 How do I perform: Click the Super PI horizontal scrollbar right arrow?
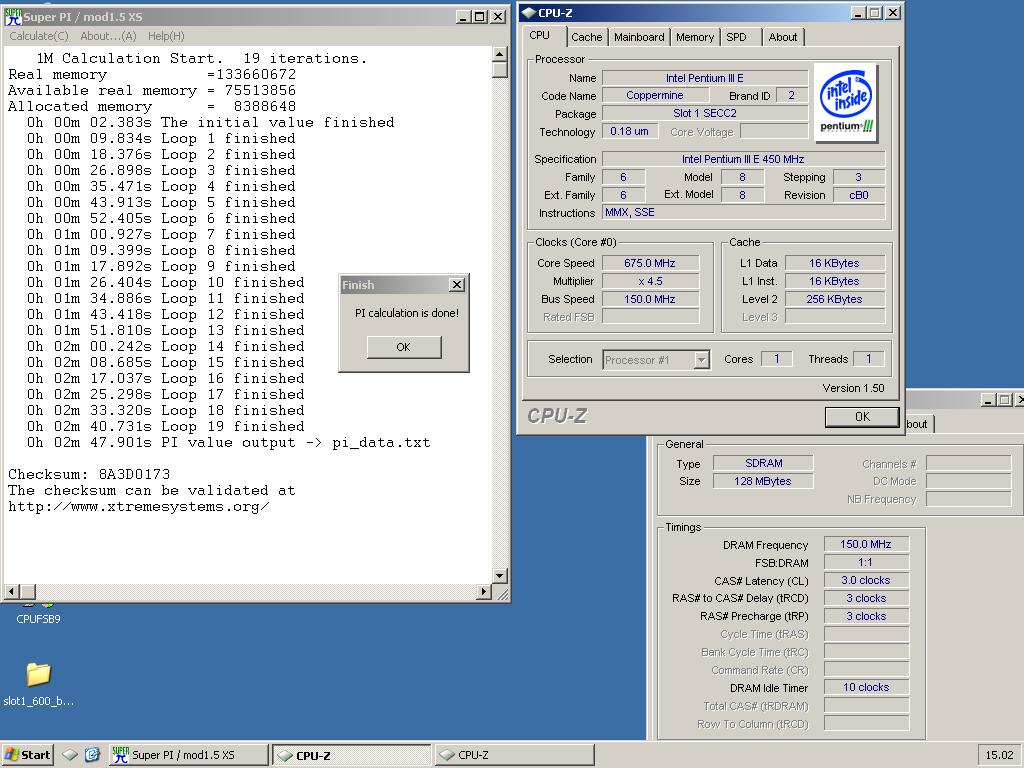click(x=483, y=592)
